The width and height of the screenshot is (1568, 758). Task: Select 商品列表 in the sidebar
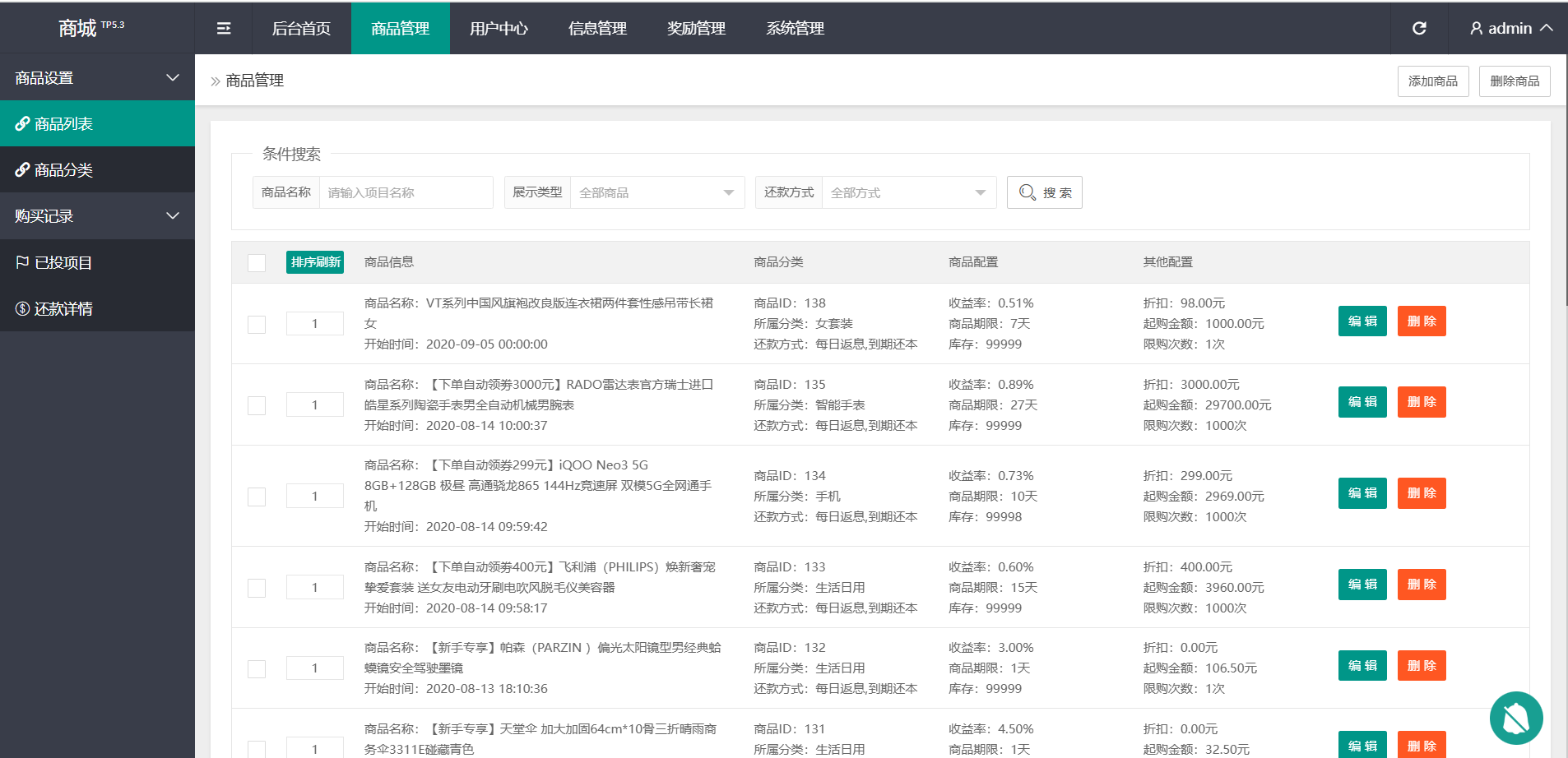click(97, 124)
